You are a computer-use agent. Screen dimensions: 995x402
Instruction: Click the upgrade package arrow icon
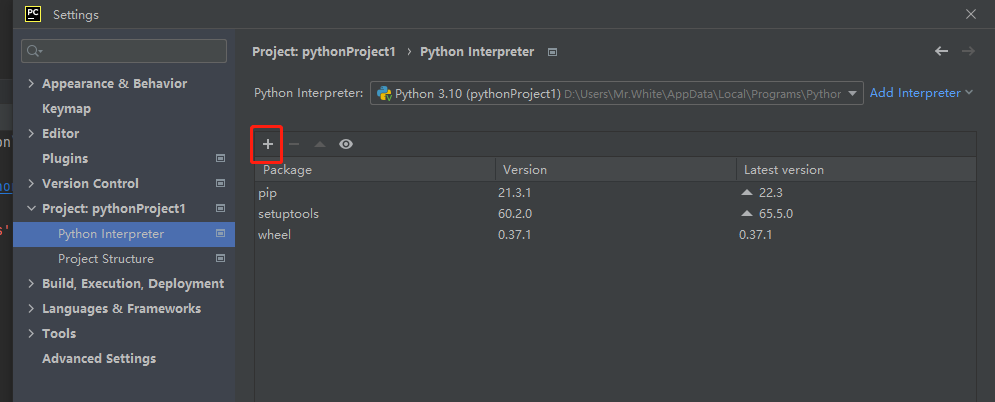(x=320, y=144)
